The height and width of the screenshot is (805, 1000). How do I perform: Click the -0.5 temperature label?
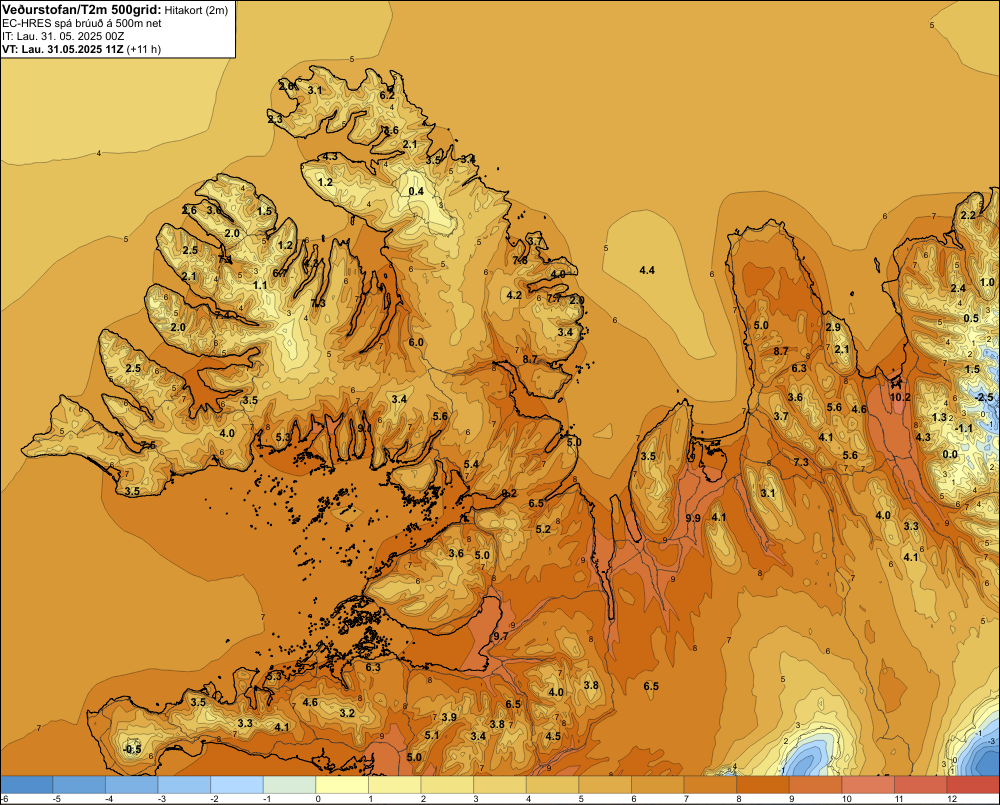[132, 749]
